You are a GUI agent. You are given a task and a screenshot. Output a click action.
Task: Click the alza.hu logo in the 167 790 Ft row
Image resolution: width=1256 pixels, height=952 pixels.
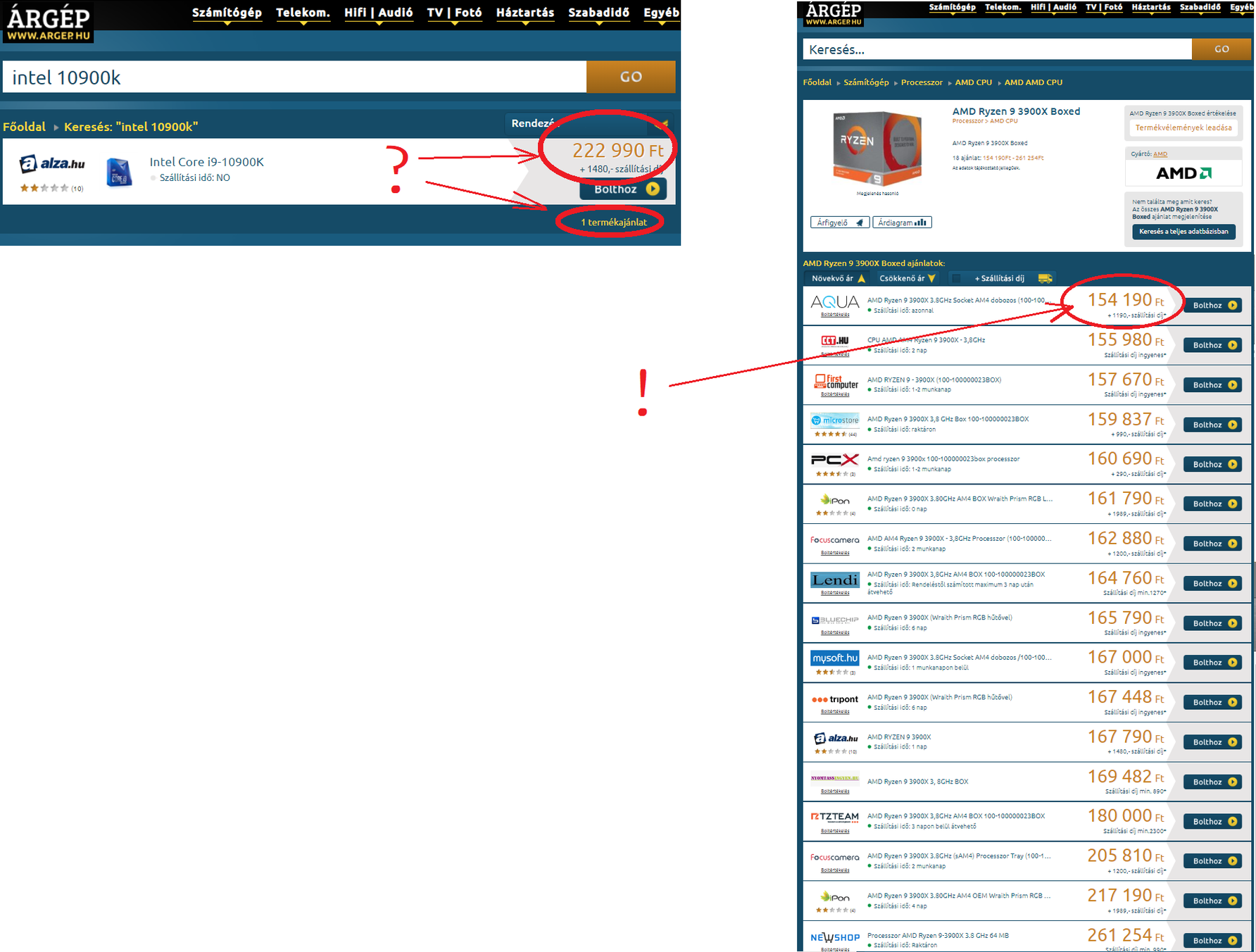pyautogui.click(x=836, y=738)
